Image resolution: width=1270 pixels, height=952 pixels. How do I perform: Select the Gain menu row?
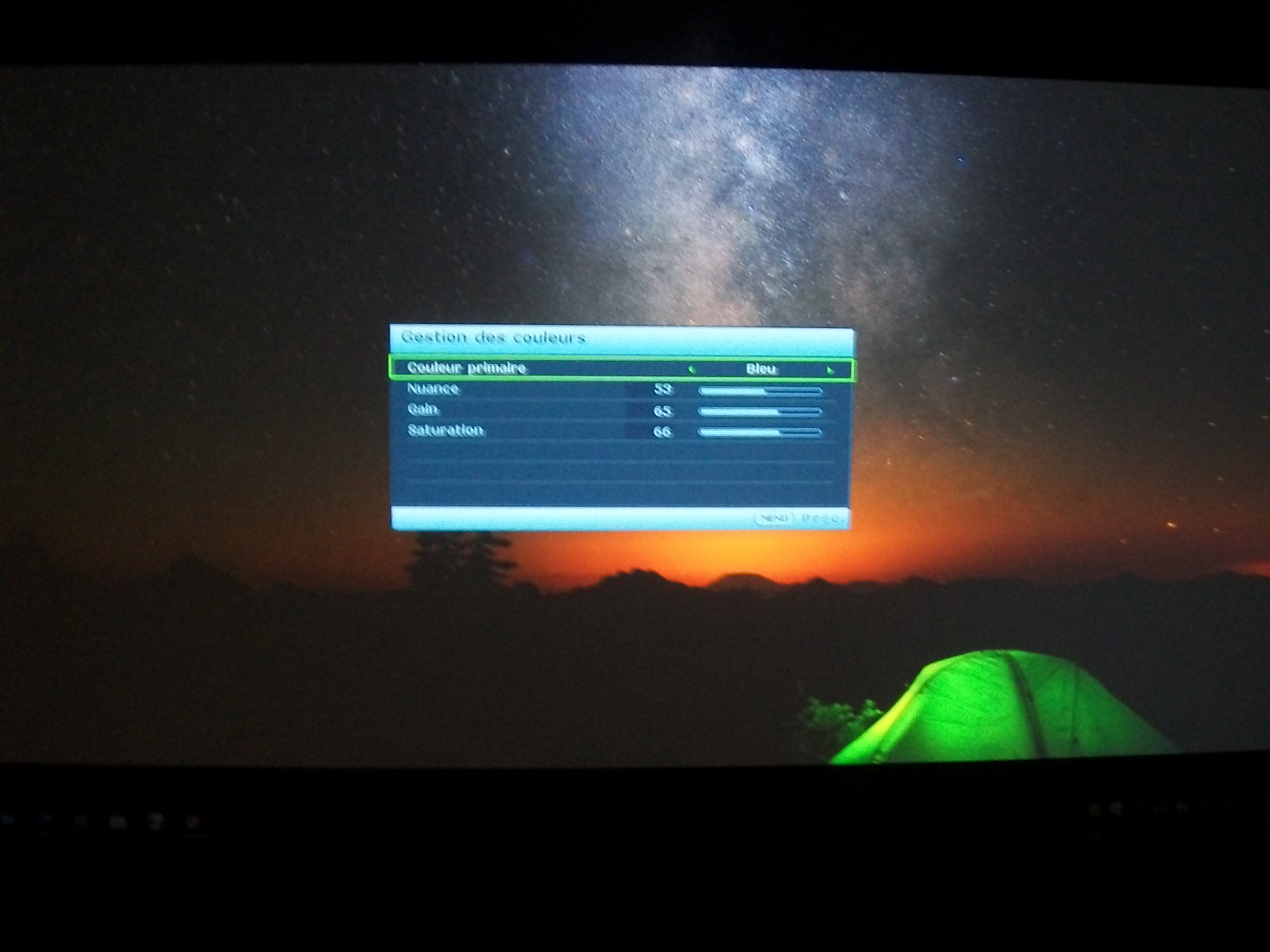(620, 410)
